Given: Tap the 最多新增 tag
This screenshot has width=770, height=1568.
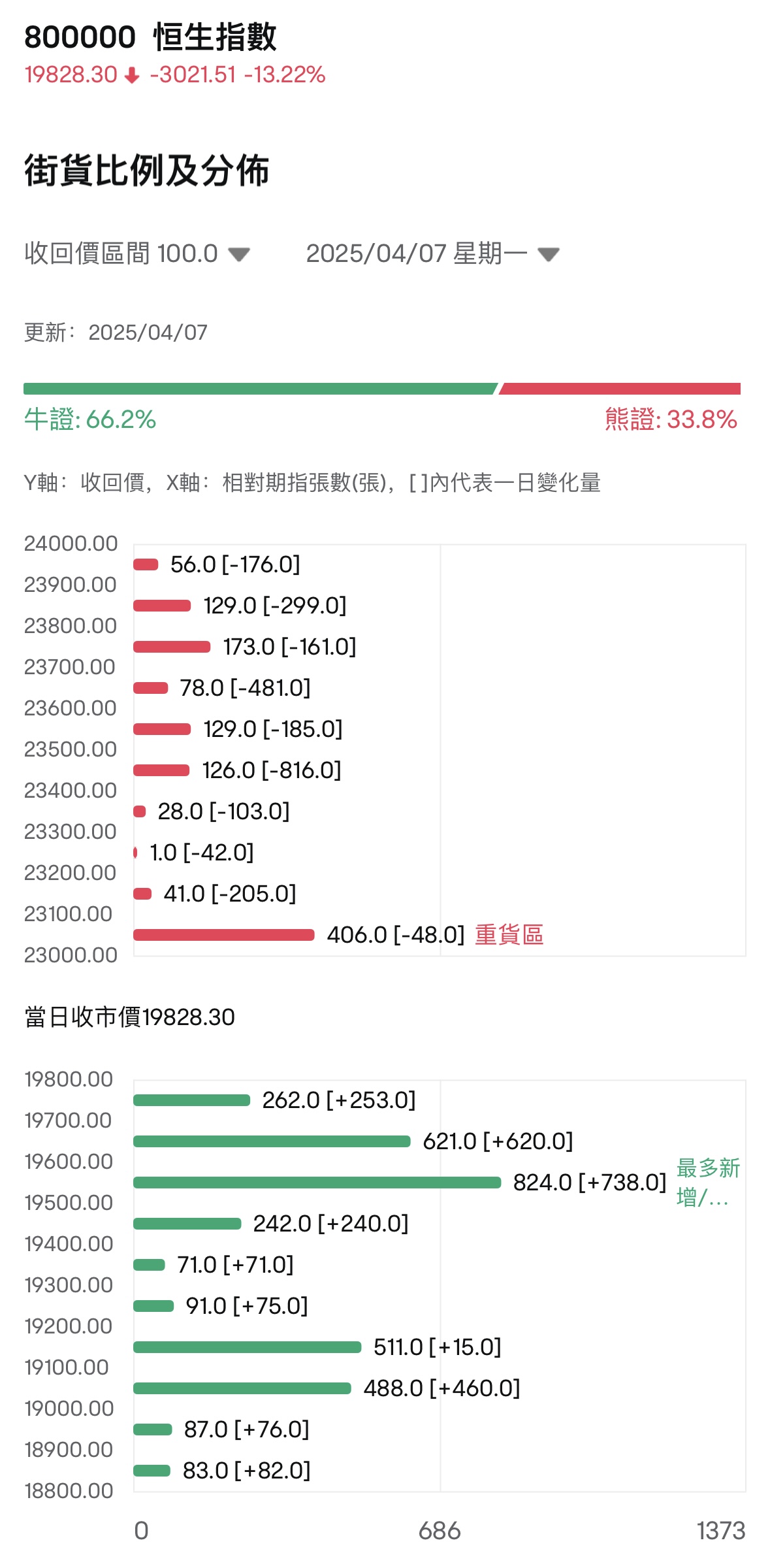Looking at the screenshot, I should tap(707, 1183).
